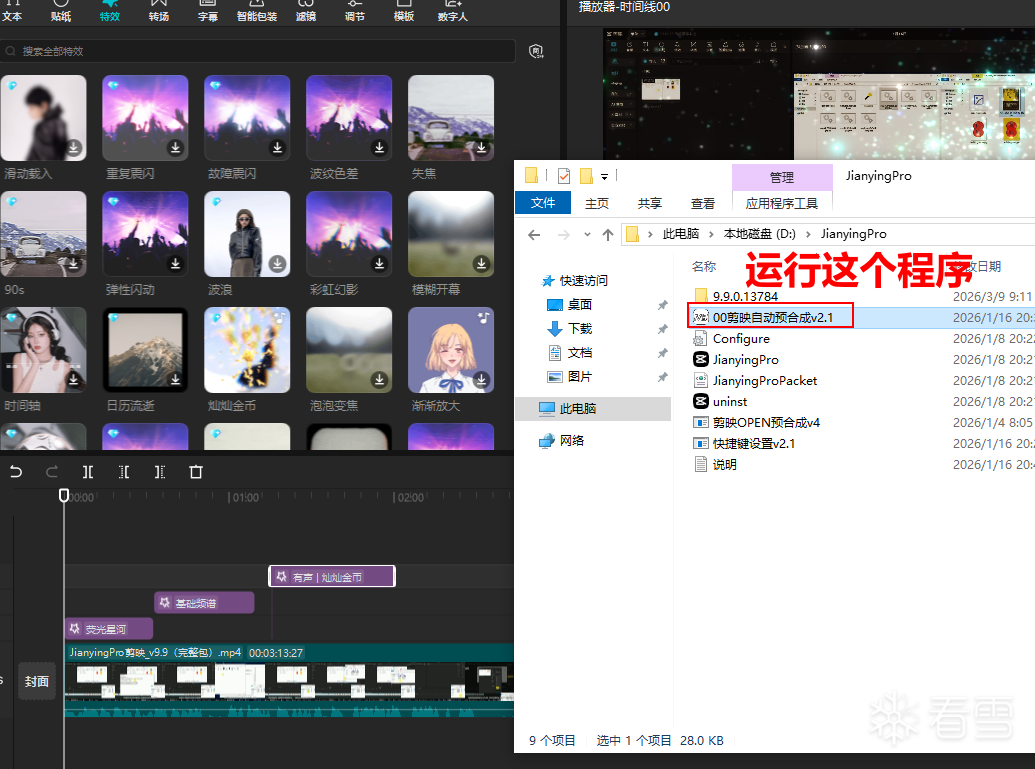Viewport: 1035px width, 769px height.
Task: Download the 波浪 effect
Action: 277,263
